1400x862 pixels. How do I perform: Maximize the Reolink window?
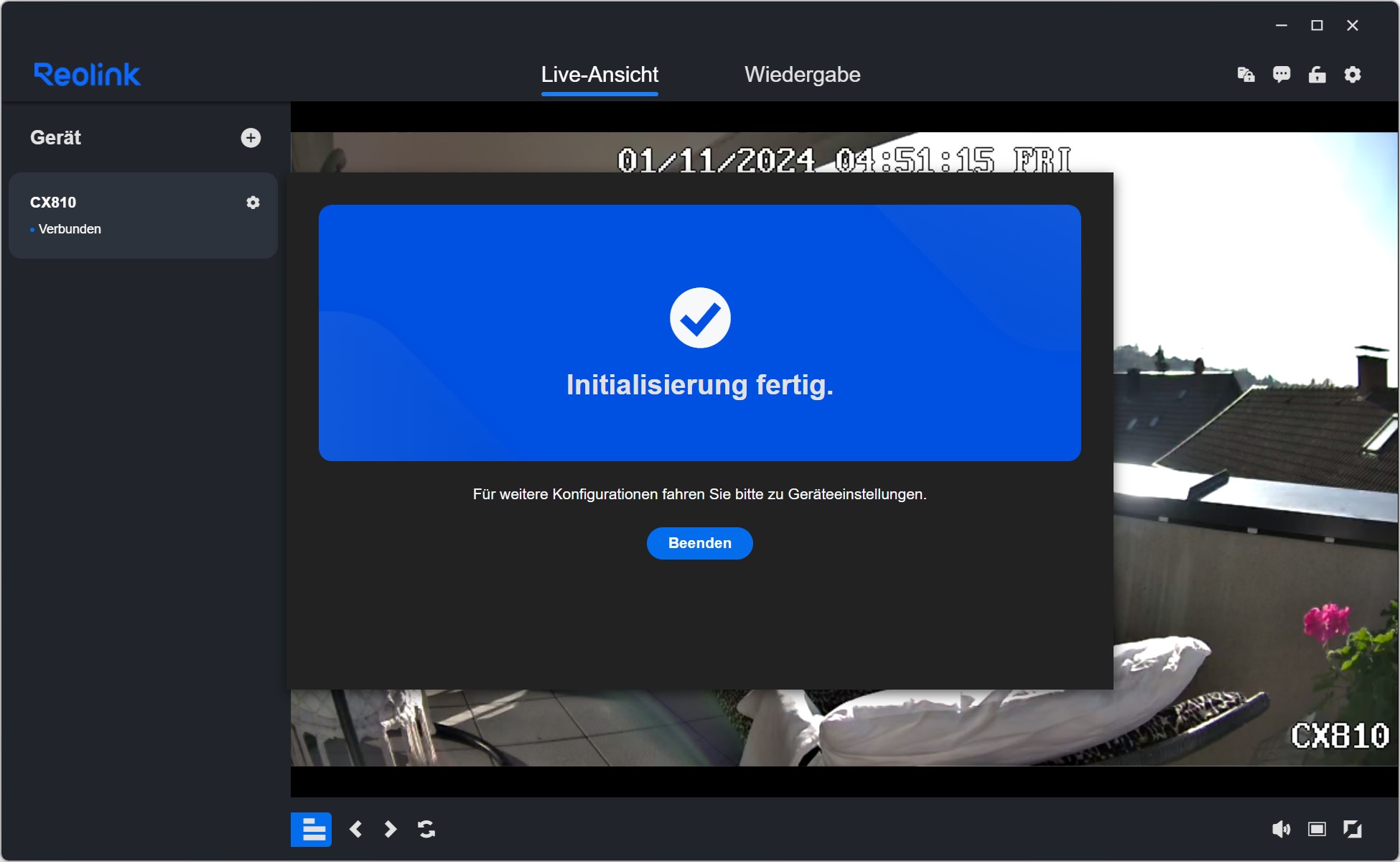point(1317,26)
